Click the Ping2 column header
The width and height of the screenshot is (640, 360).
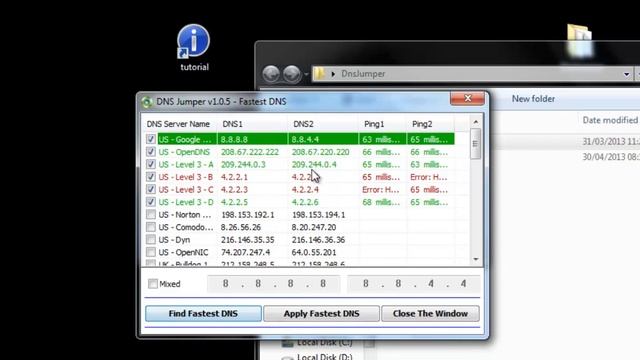point(430,124)
